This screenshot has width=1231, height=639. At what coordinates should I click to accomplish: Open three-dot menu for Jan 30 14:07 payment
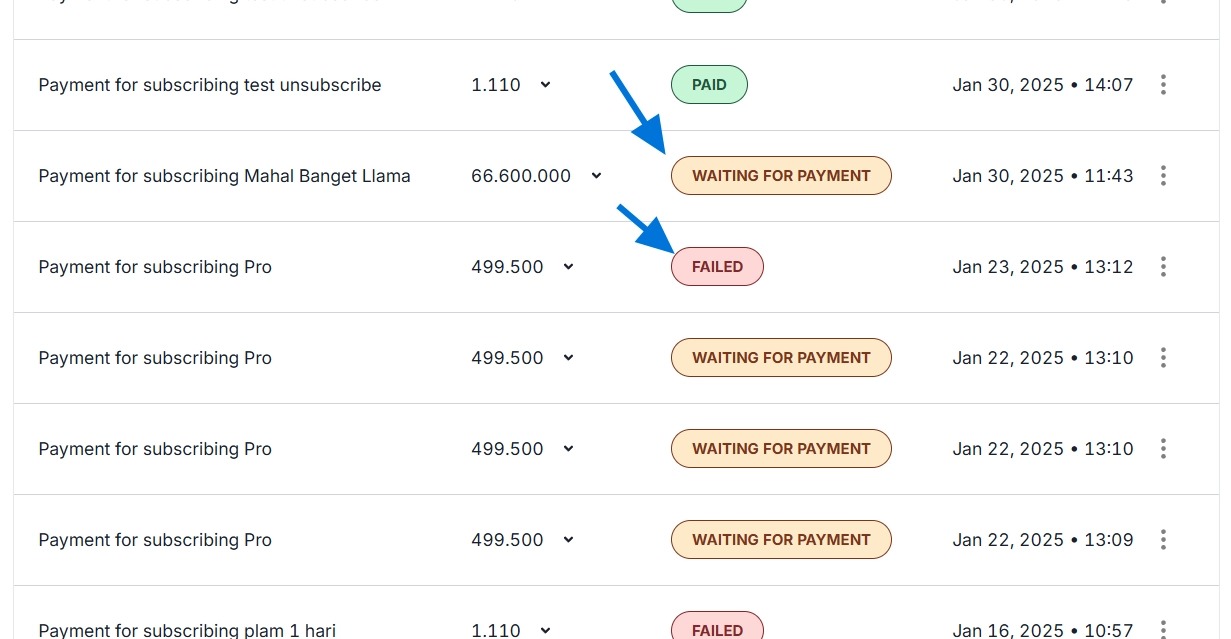(x=1163, y=85)
